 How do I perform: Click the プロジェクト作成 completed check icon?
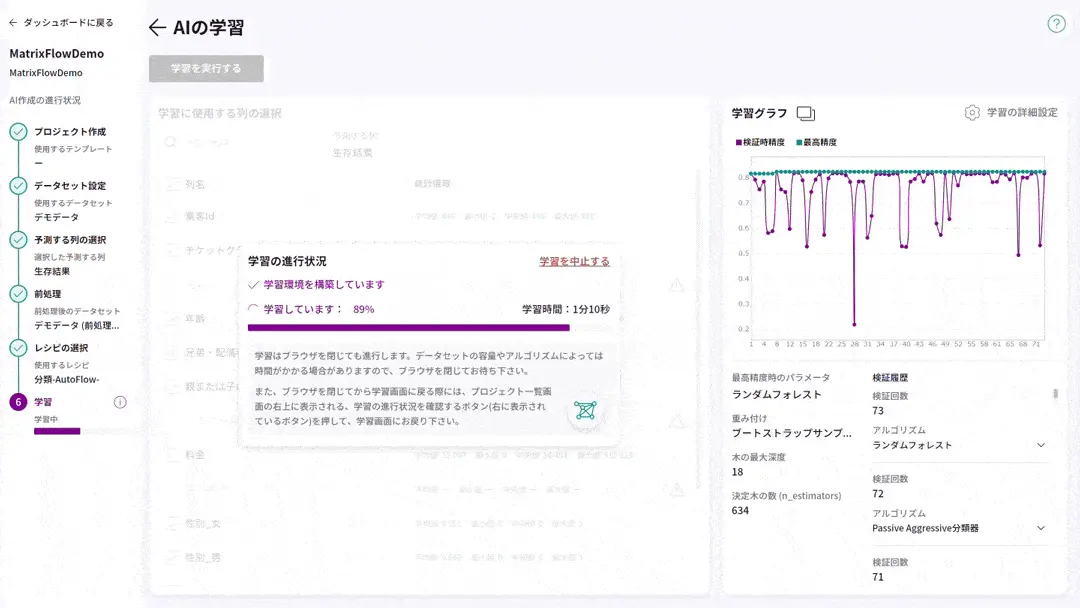(18, 132)
